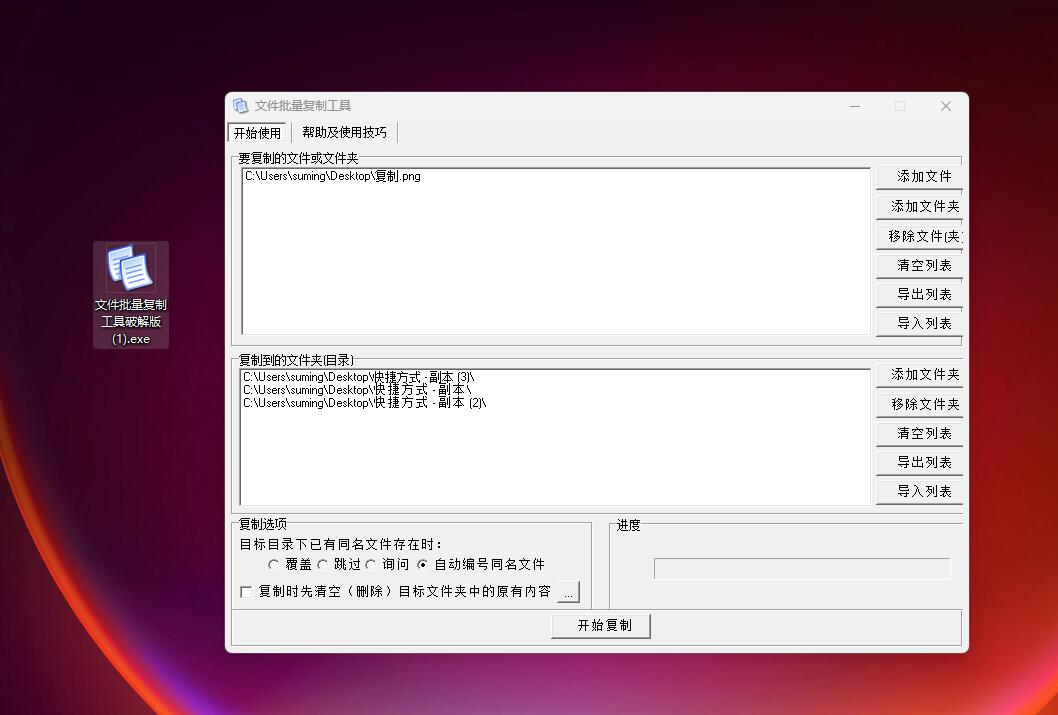
Task: Select the 自动编号同名文件 radio option
Action: click(x=423, y=565)
